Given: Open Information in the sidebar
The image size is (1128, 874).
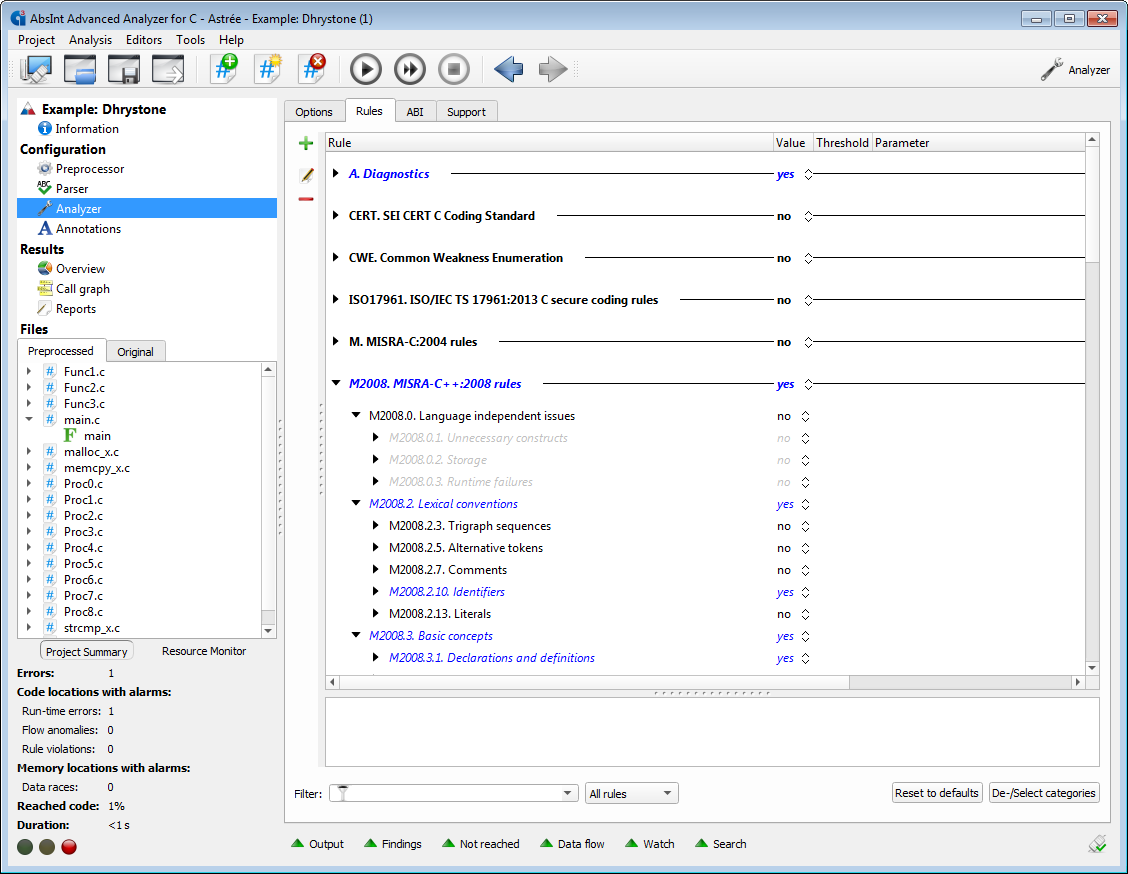Looking at the screenshot, I should click(x=86, y=129).
